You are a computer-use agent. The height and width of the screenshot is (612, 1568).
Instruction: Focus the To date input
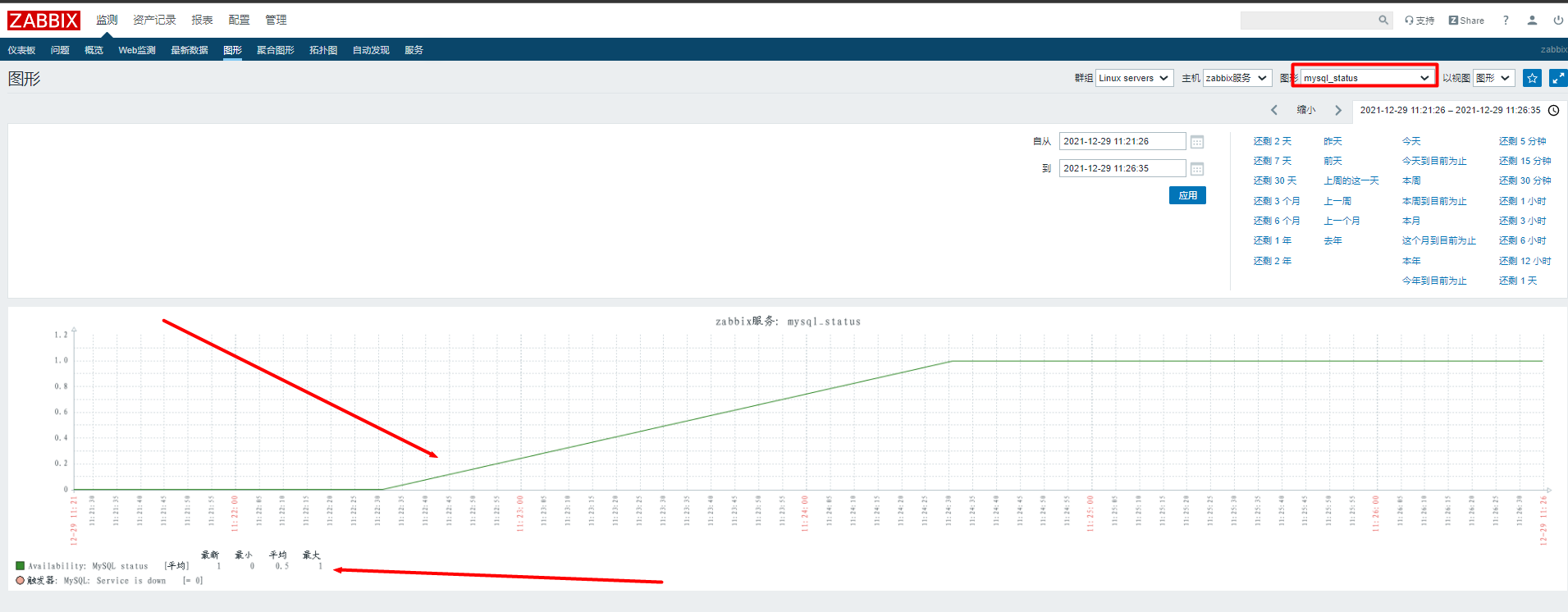pyautogui.click(x=1122, y=168)
